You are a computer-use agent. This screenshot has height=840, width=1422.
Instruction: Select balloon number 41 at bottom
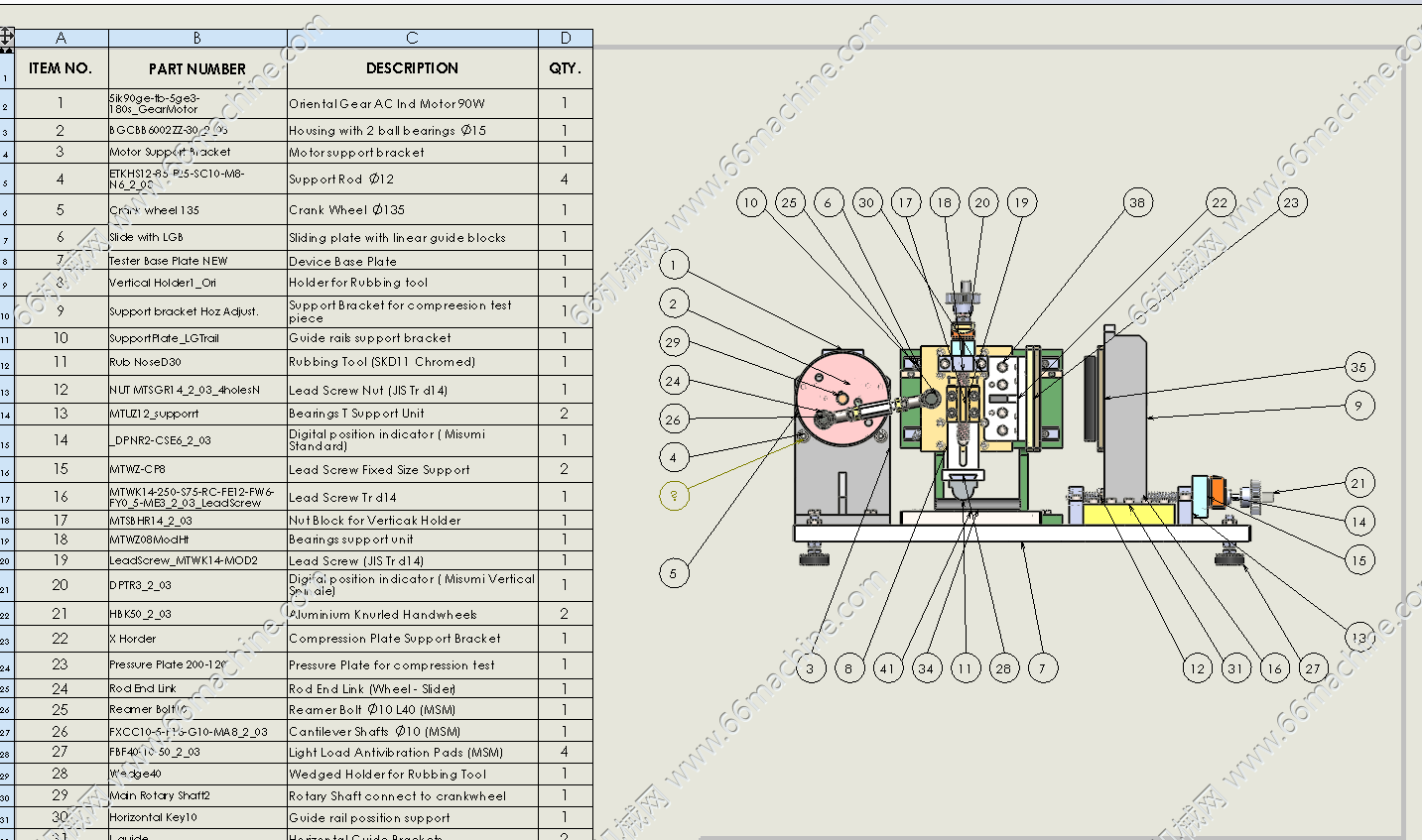click(x=887, y=668)
